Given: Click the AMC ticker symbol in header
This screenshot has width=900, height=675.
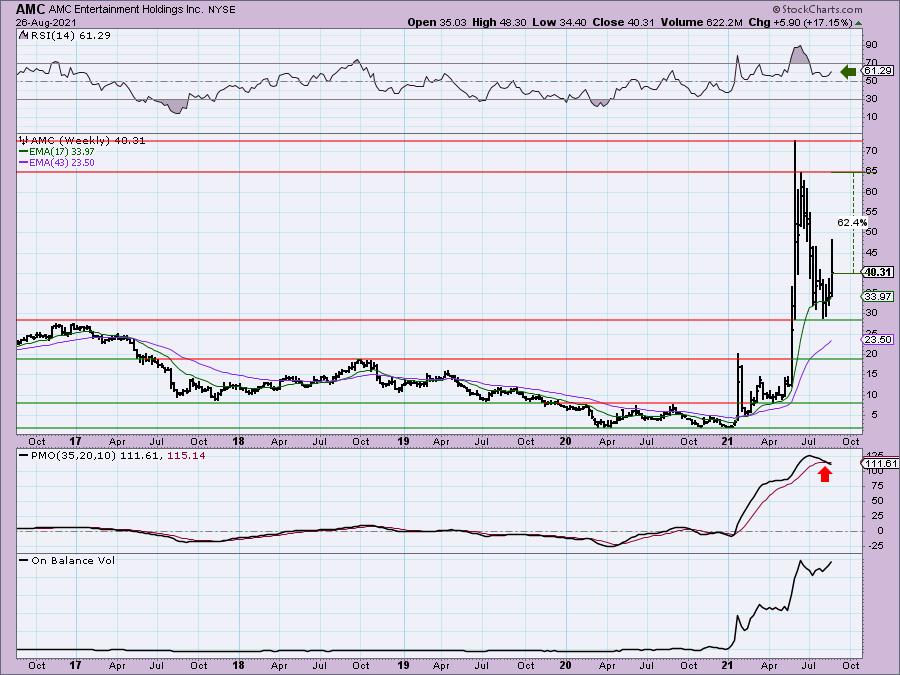Looking at the screenshot, I should tap(30, 9).
